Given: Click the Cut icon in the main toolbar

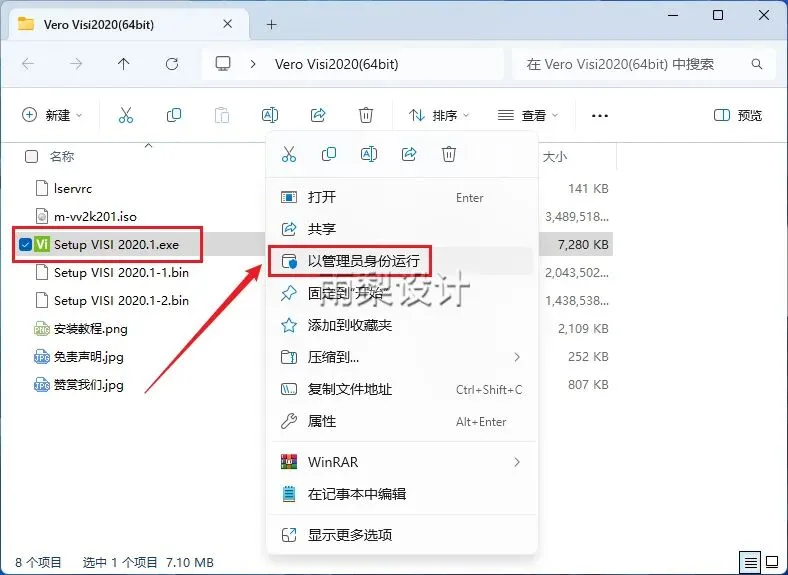Looking at the screenshot, I should (x=126, y=116).
